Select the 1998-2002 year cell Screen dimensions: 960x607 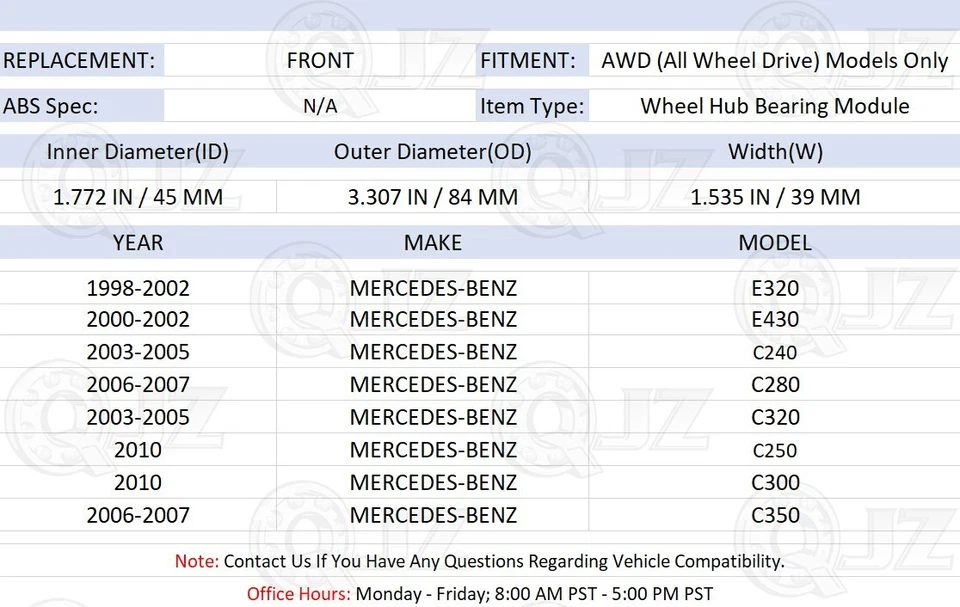click(x=138, y=289)
